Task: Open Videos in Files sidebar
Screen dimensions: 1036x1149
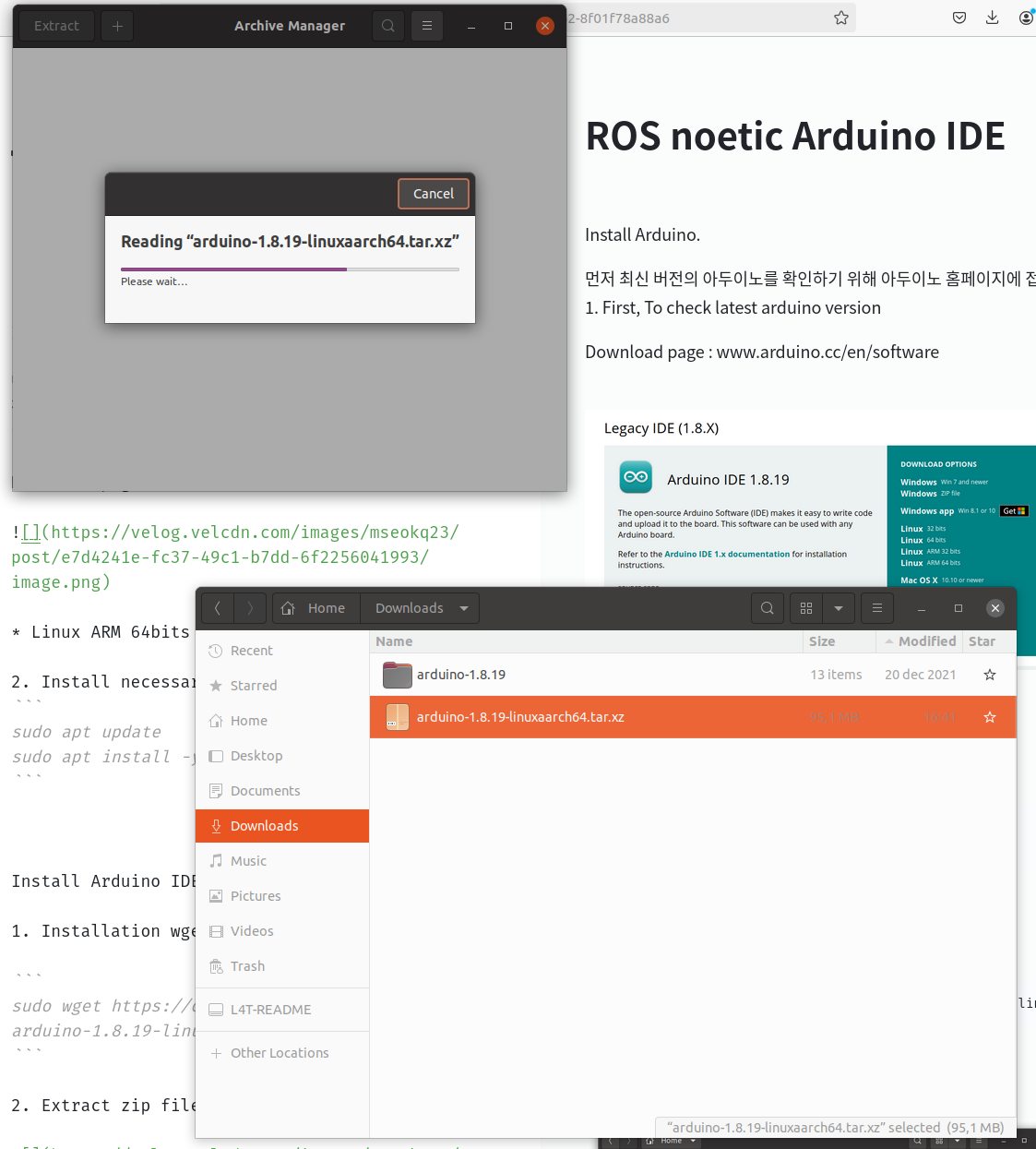Action: click(282, 931)
